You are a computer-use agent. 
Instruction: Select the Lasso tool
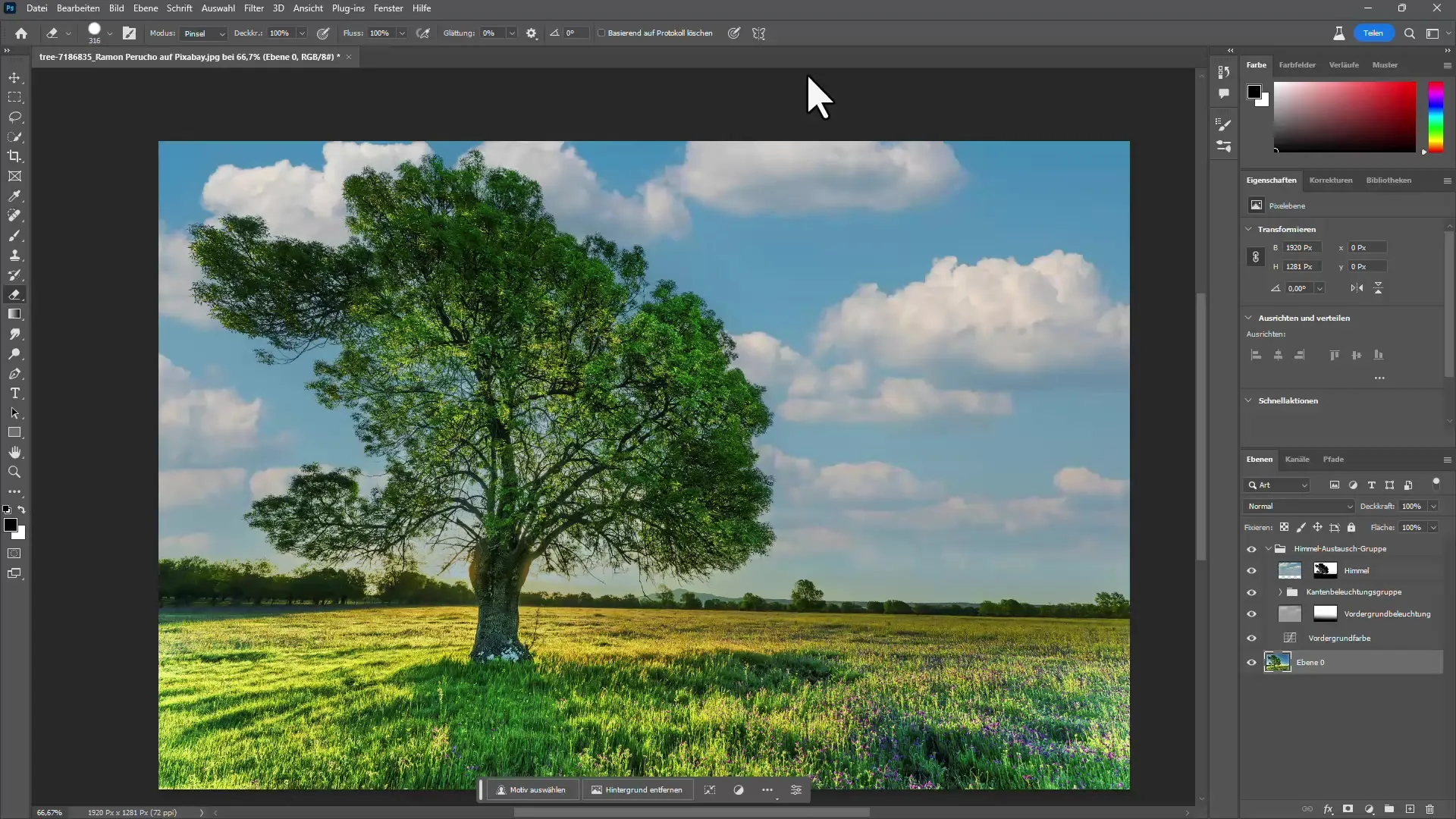pyautogui.click(x=15, y=116)
